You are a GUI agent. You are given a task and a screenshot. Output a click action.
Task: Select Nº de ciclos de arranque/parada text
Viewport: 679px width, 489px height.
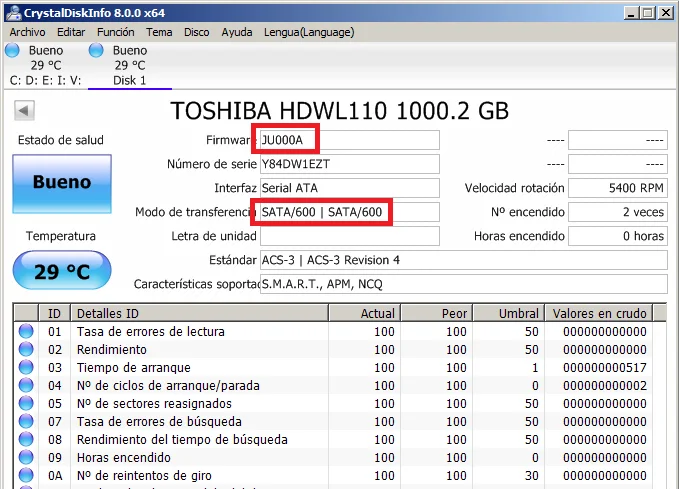(x=168, y=385)
